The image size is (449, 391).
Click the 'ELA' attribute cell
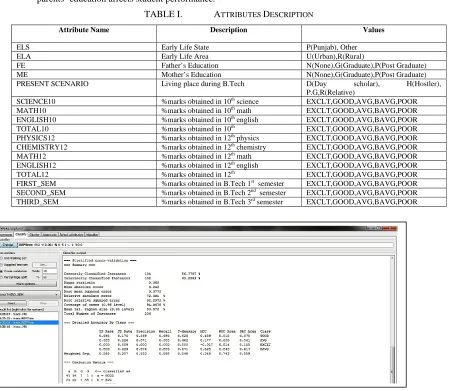pos(84,56)
